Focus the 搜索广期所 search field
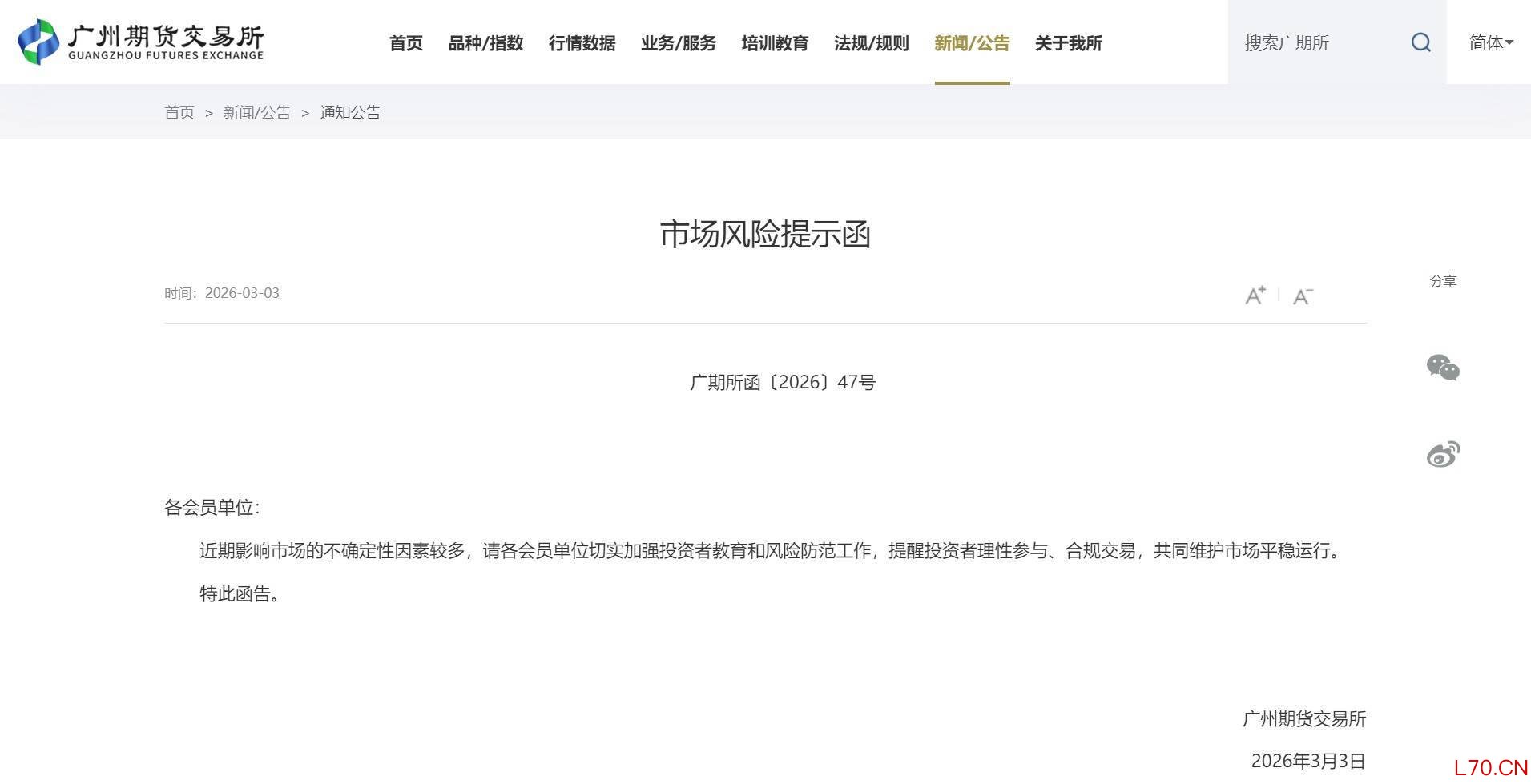Image resolution: width=1531 pixels, height=784 pixels. click(x=1318, y=43)
